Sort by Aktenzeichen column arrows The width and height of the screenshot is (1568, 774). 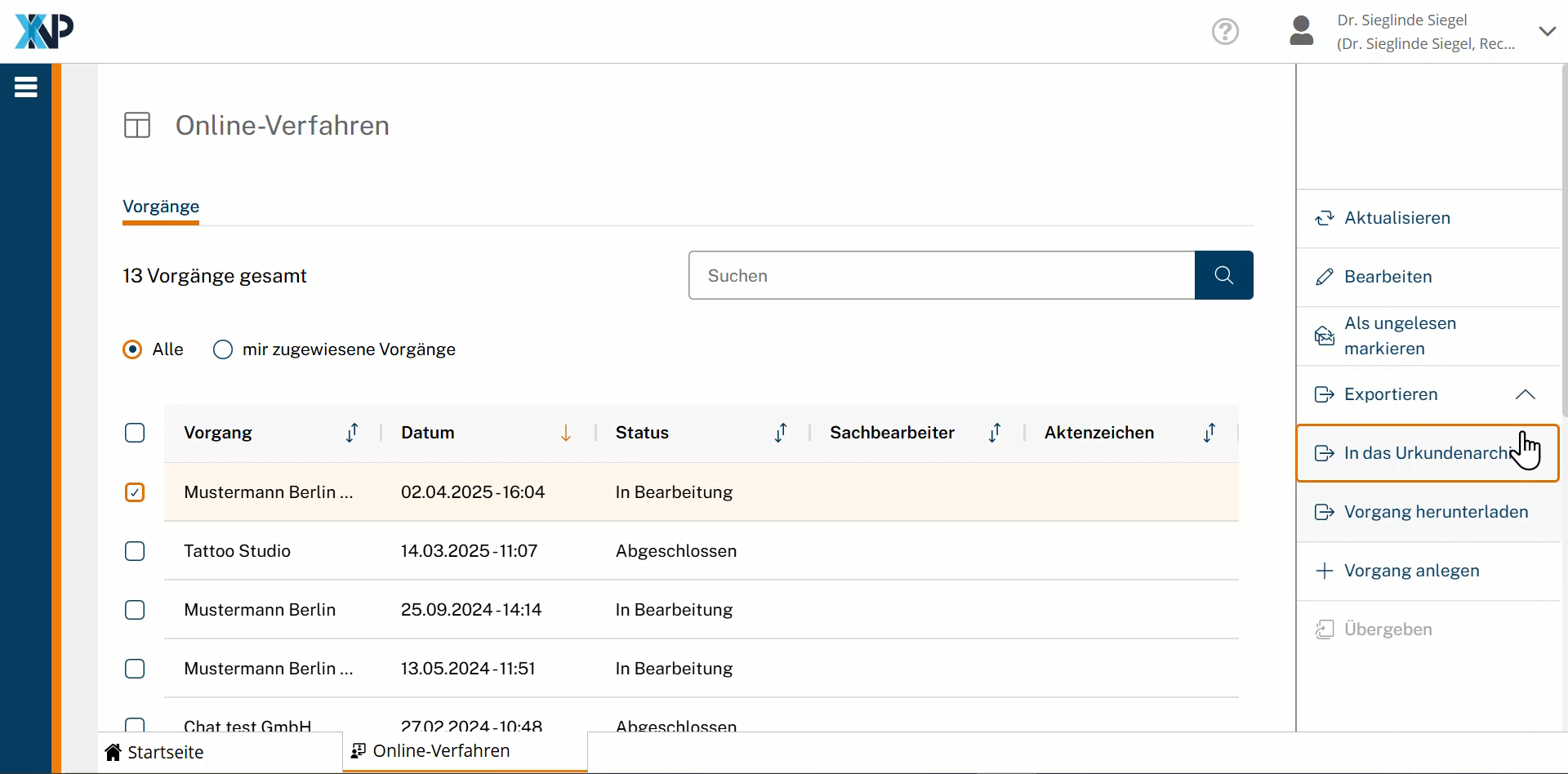click(1209, 433)
